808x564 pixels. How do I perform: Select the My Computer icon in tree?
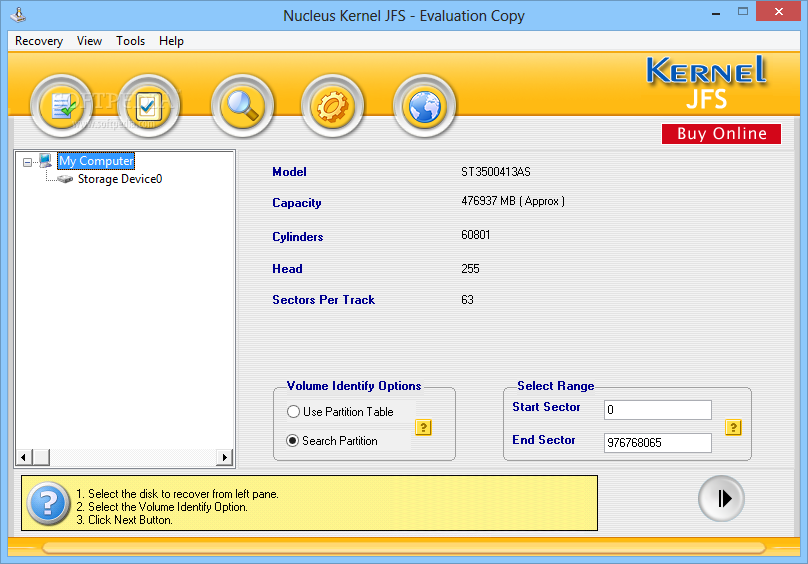pyautogui.click(x=46, y=161)
